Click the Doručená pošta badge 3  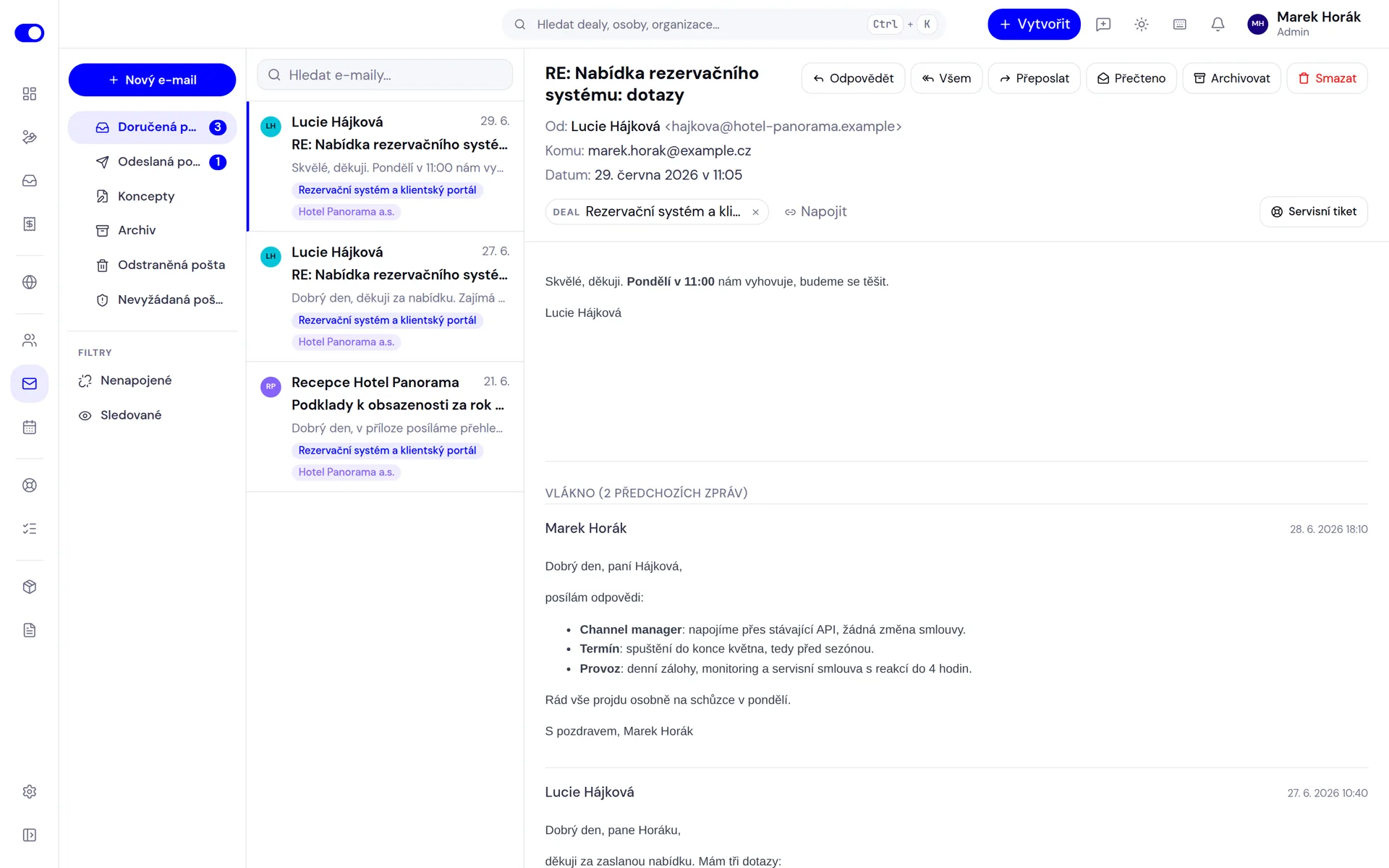point(218,127)
